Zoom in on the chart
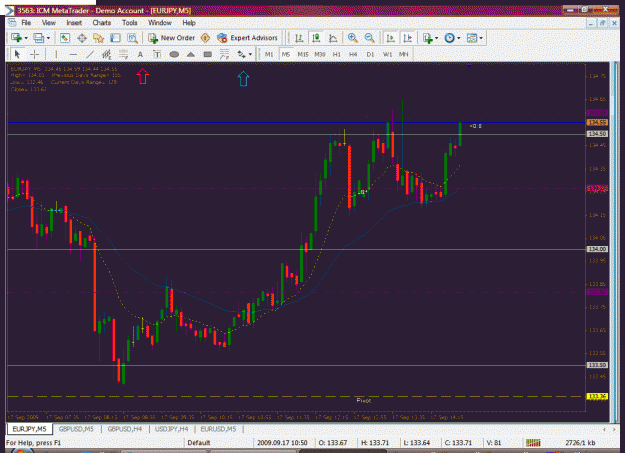This screenshot has width=625, height=453. point(352,38)
